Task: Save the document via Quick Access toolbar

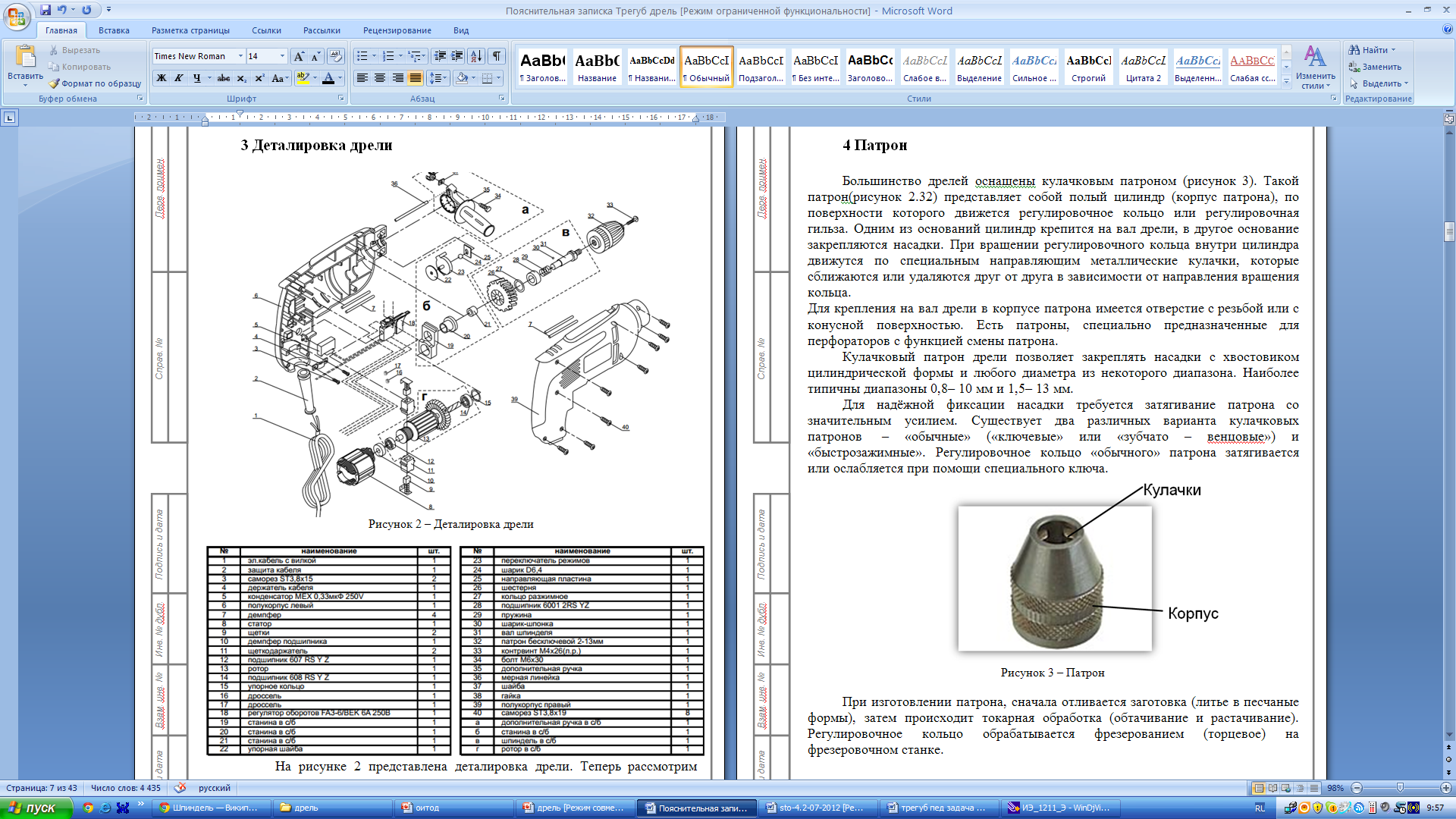Action: click(x=45, y=10)
